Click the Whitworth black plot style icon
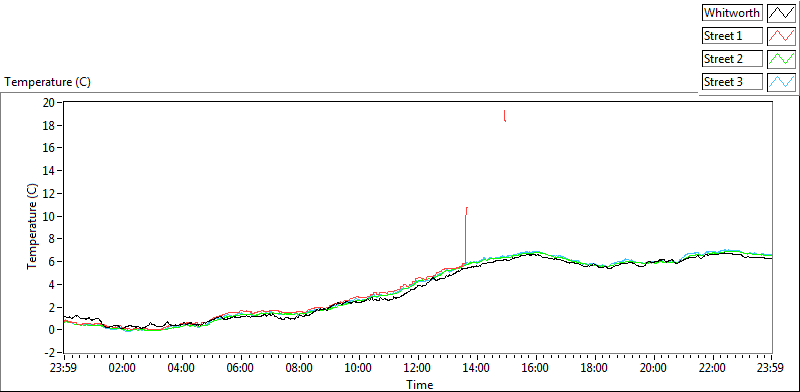 (782, 13)
